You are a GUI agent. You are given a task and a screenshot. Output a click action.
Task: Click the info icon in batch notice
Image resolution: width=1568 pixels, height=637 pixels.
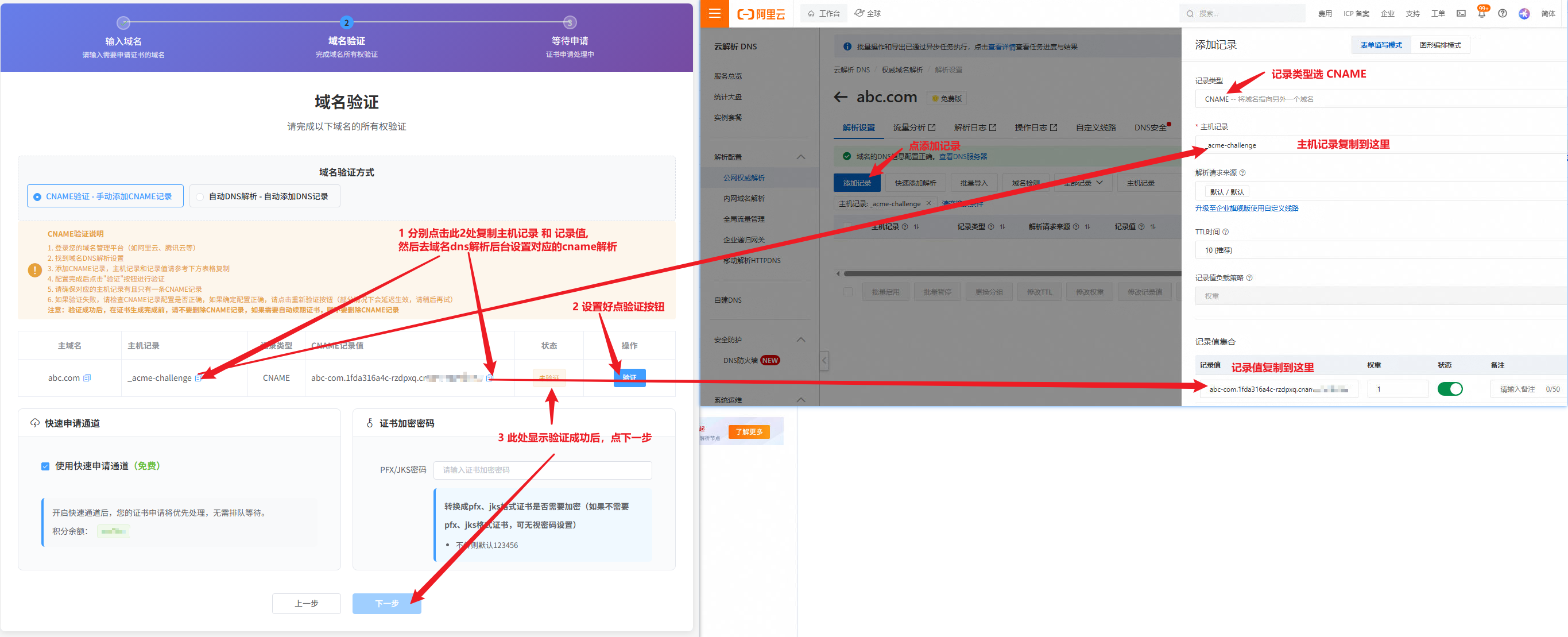coord(847,47)
